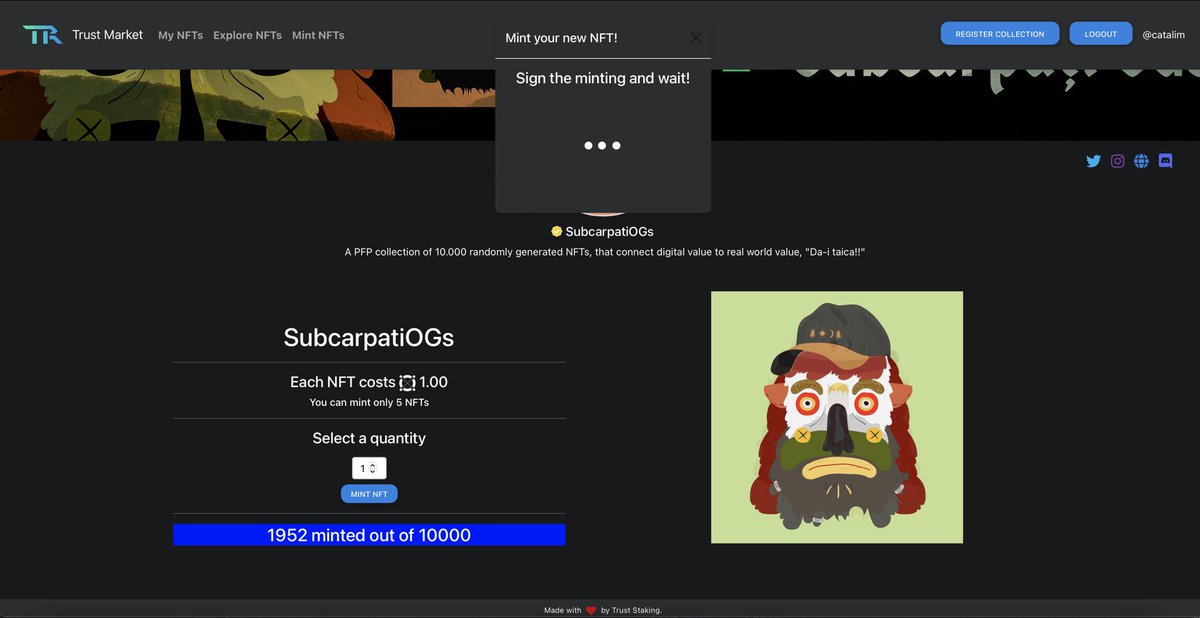Click the large SubcarpatiOGs heading
1200x618 pixels.
[x=369, y=337]
